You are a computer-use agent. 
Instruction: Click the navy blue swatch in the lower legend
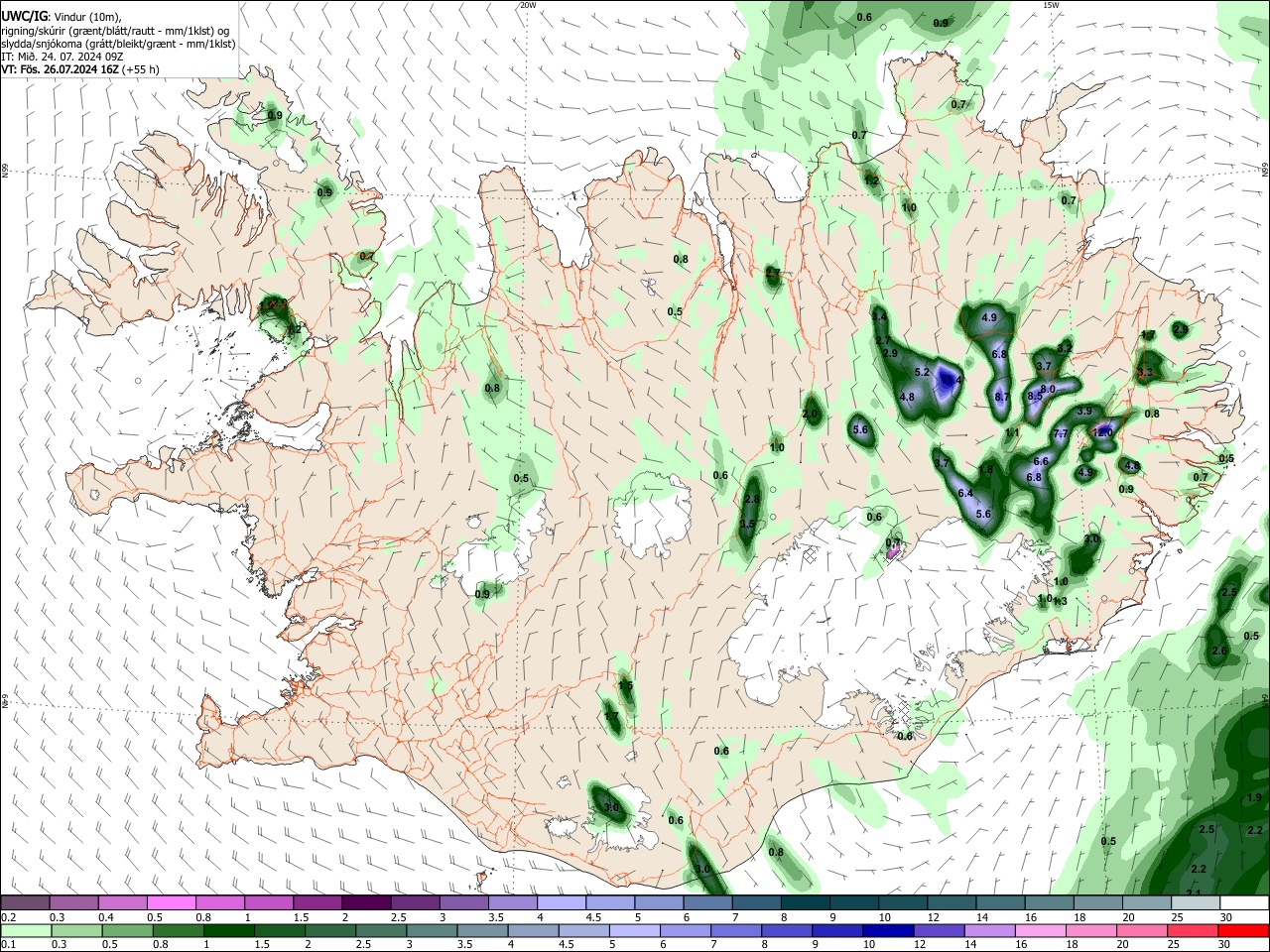886,930
